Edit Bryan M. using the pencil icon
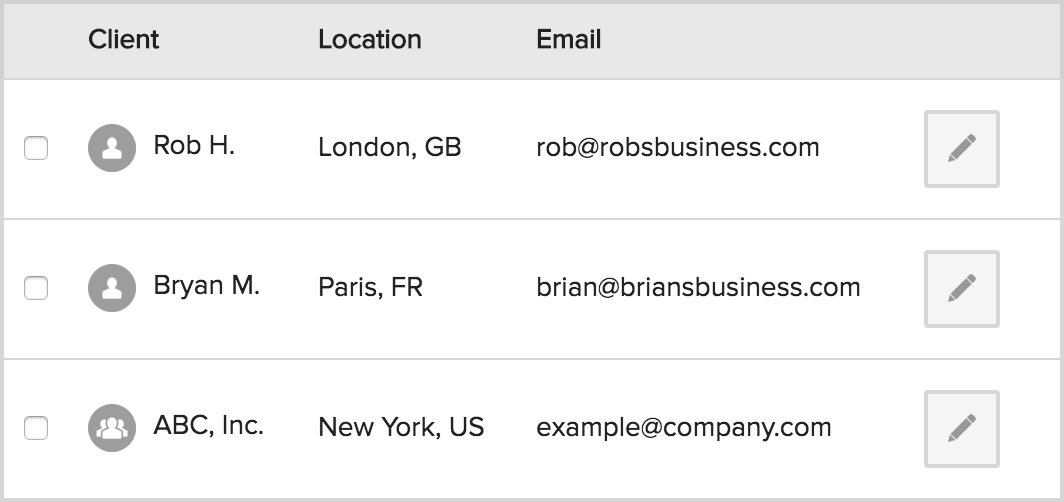 click(962, 288)
